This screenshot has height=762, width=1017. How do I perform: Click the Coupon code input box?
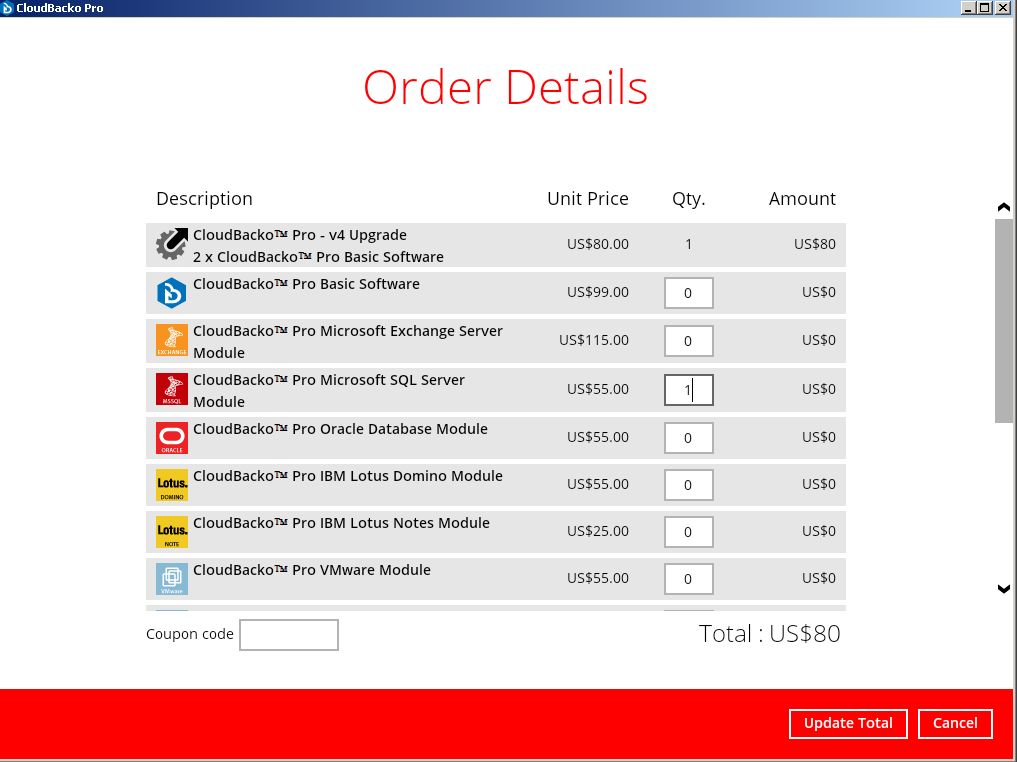coord(289,634)
